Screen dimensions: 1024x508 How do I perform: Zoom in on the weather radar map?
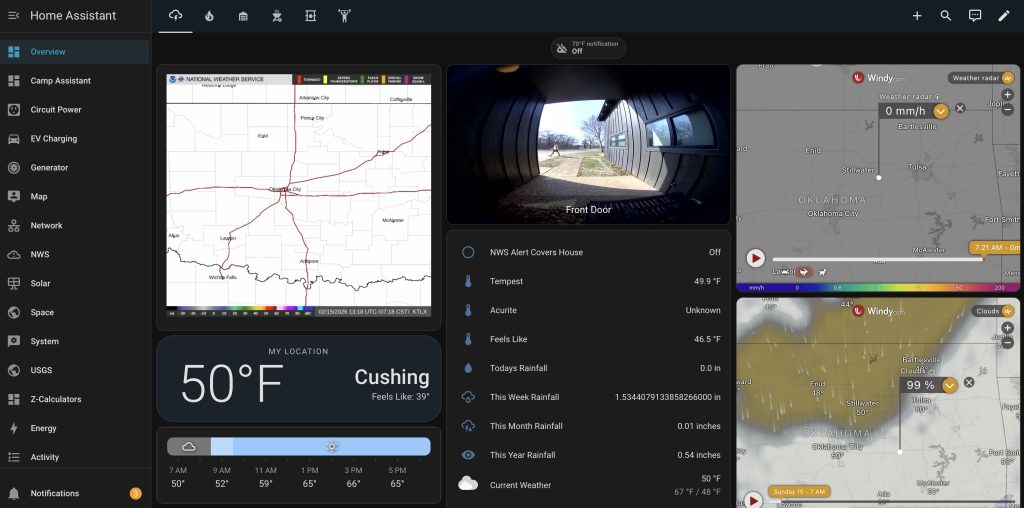pos(1007,94)
